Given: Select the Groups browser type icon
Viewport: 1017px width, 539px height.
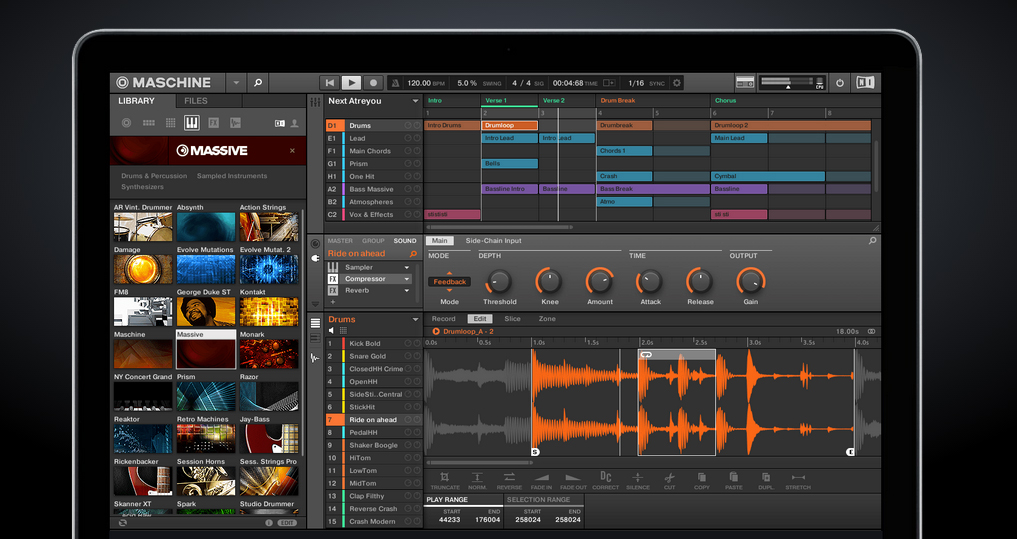Looking at the screenshot, I should (149, 123).
